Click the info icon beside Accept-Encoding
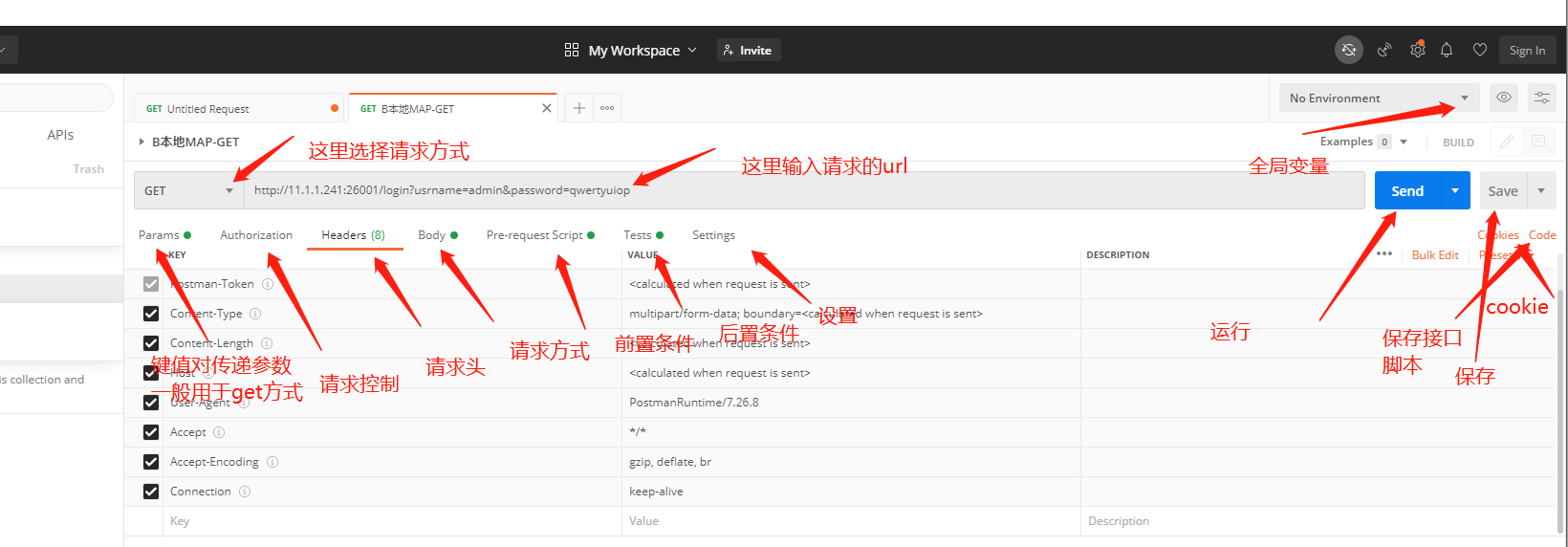 coord(272,462)
